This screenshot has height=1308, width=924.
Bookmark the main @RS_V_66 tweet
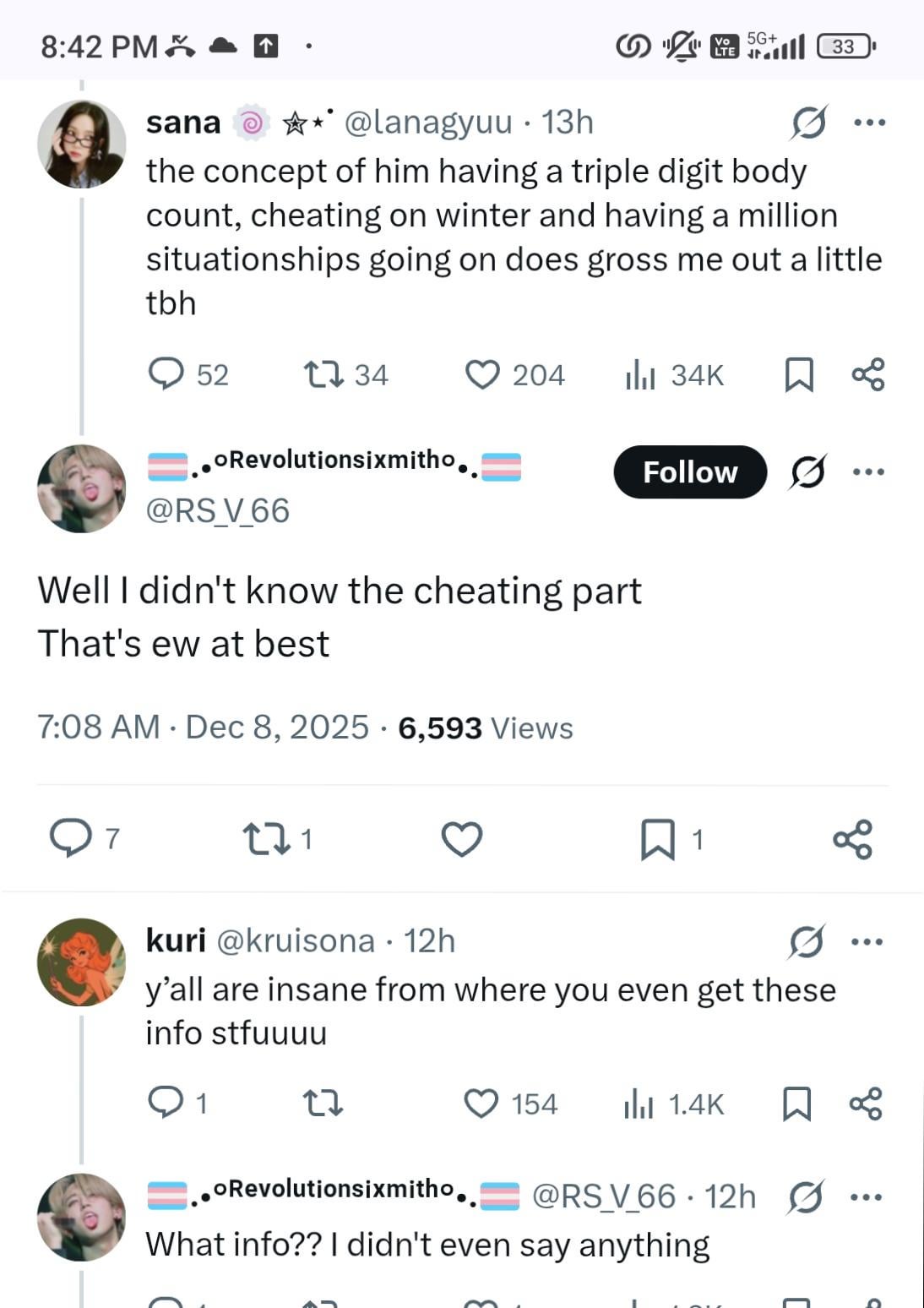(657, 839)
